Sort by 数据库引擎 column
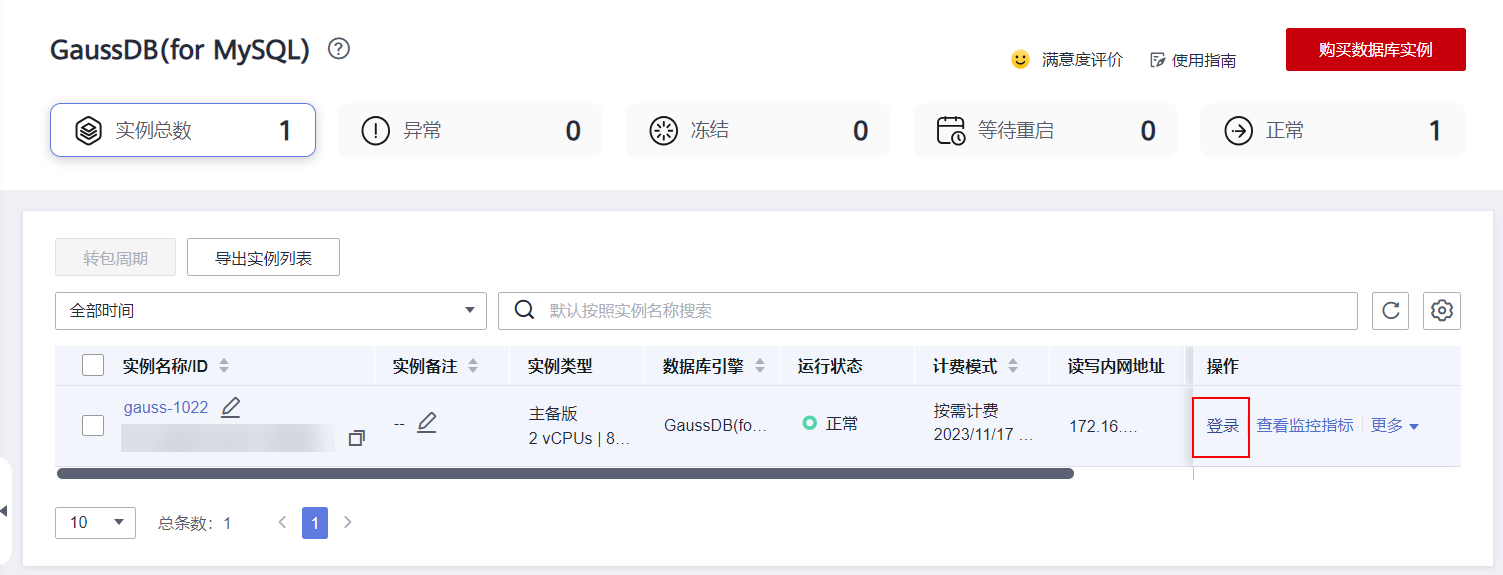This screenshot has height=575, width=1503. coord(760,366)
